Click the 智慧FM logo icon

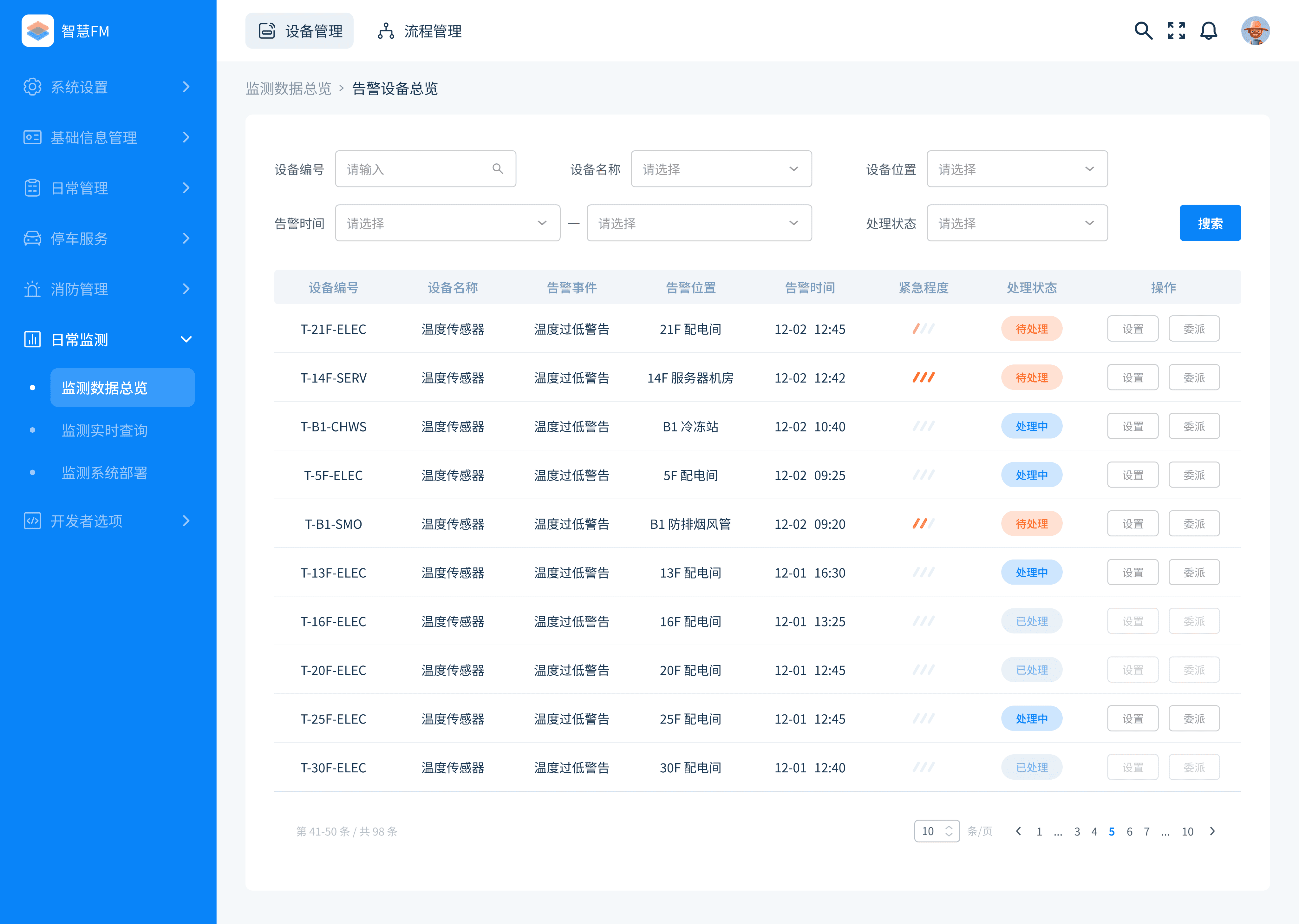coord(37,31)
